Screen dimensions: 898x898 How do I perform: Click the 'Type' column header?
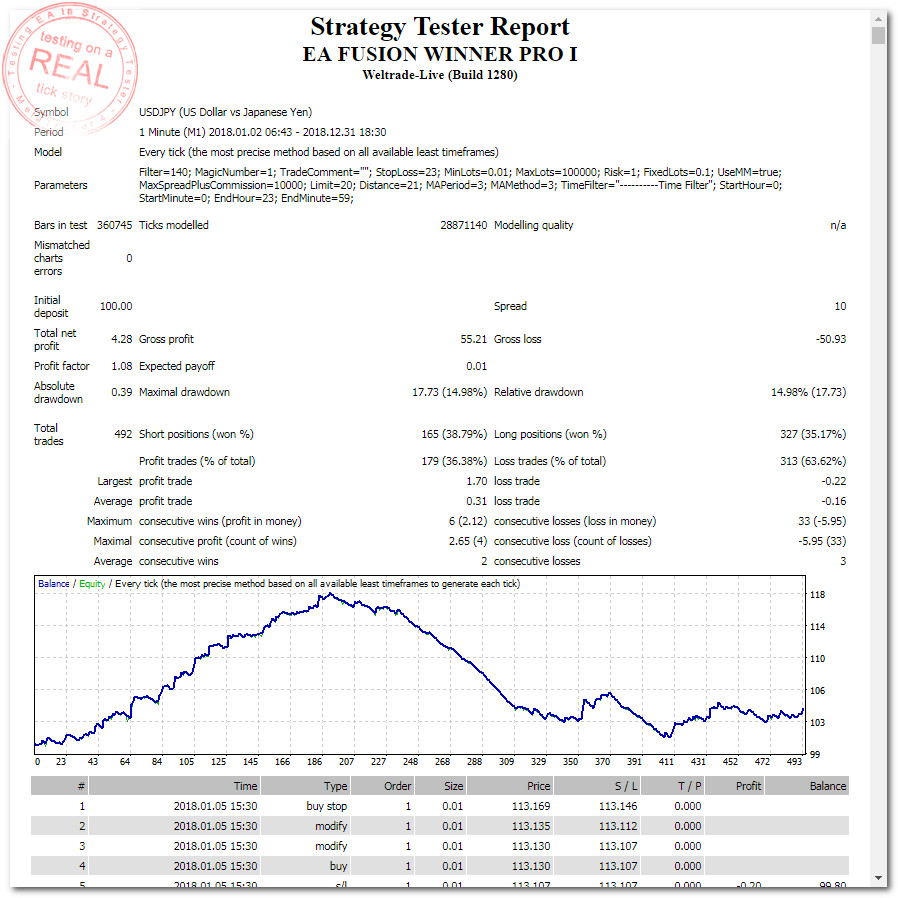306,786
